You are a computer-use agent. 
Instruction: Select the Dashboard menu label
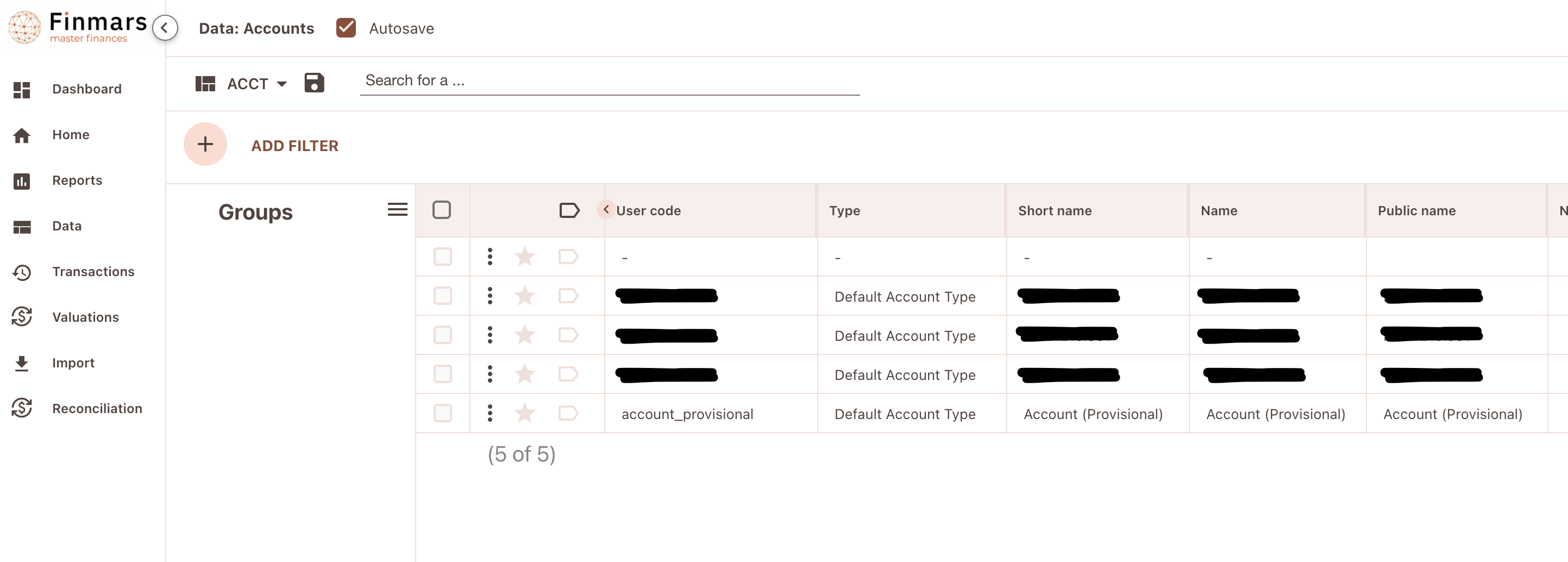click(87, 89)
